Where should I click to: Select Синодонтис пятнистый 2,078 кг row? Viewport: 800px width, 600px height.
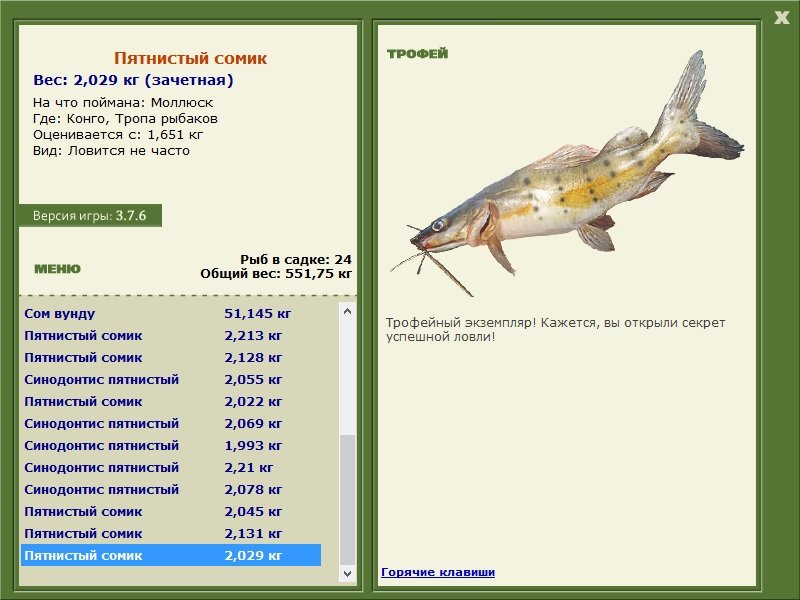(171, 489)
